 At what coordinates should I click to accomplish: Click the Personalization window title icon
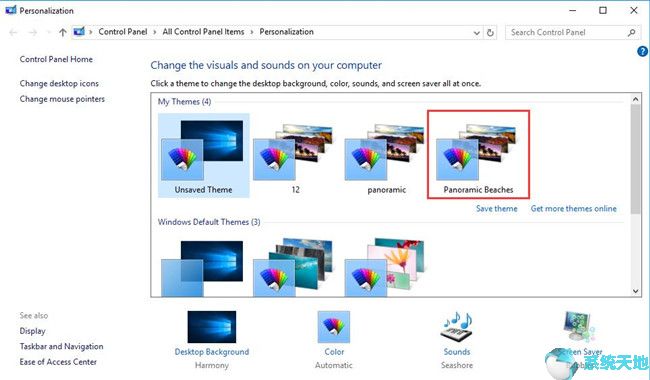pos(11,10)
